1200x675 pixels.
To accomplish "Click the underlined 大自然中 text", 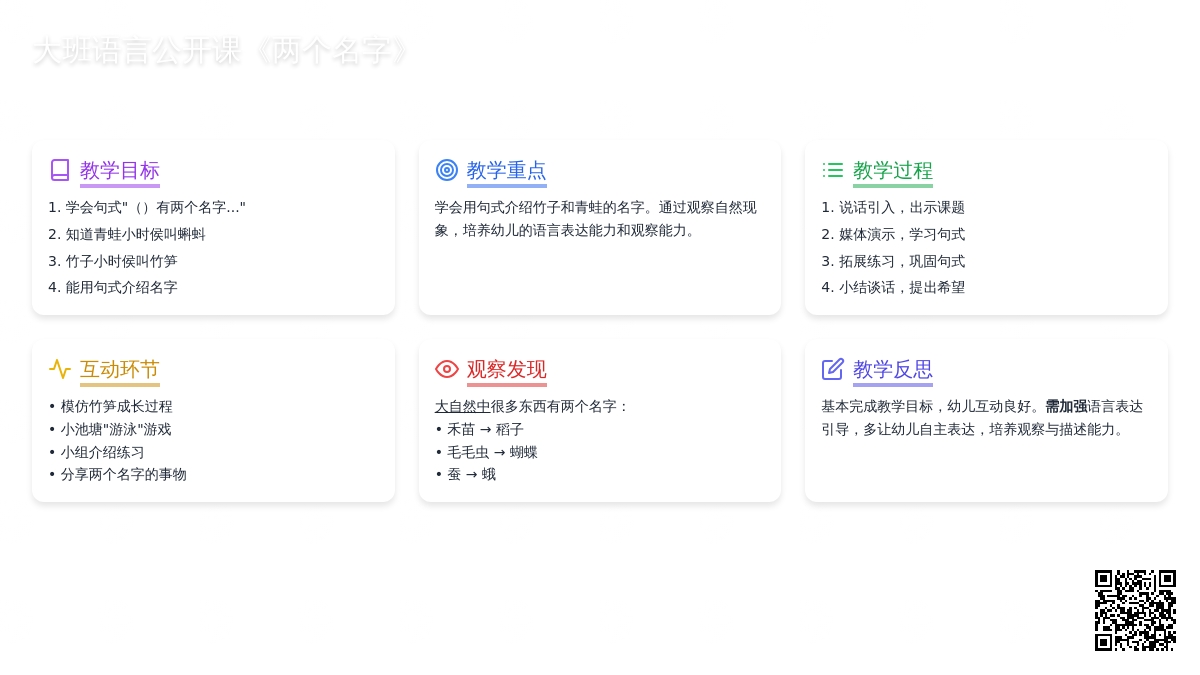I will coord(462,406).
